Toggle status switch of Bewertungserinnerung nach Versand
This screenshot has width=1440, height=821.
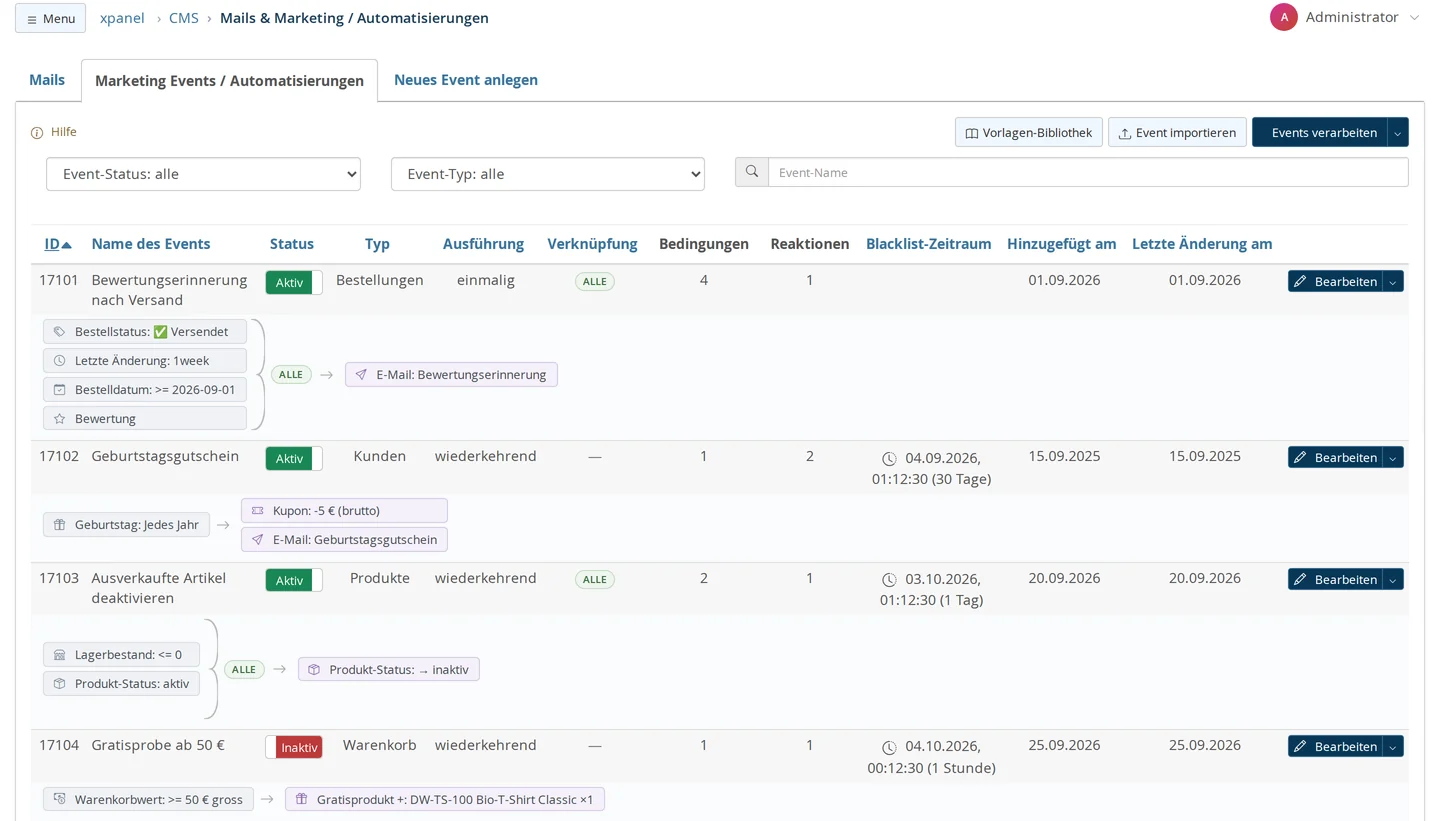pyautogui.click(x=294, y=282)
